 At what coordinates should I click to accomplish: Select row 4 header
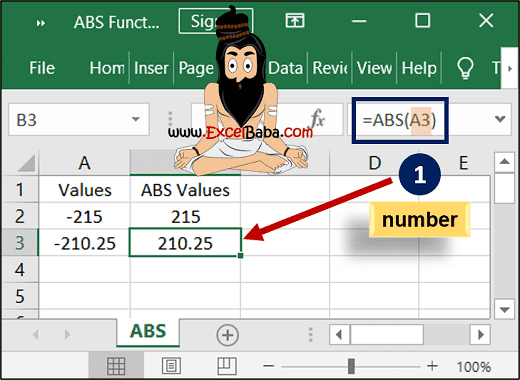click(x=20, y=269)
